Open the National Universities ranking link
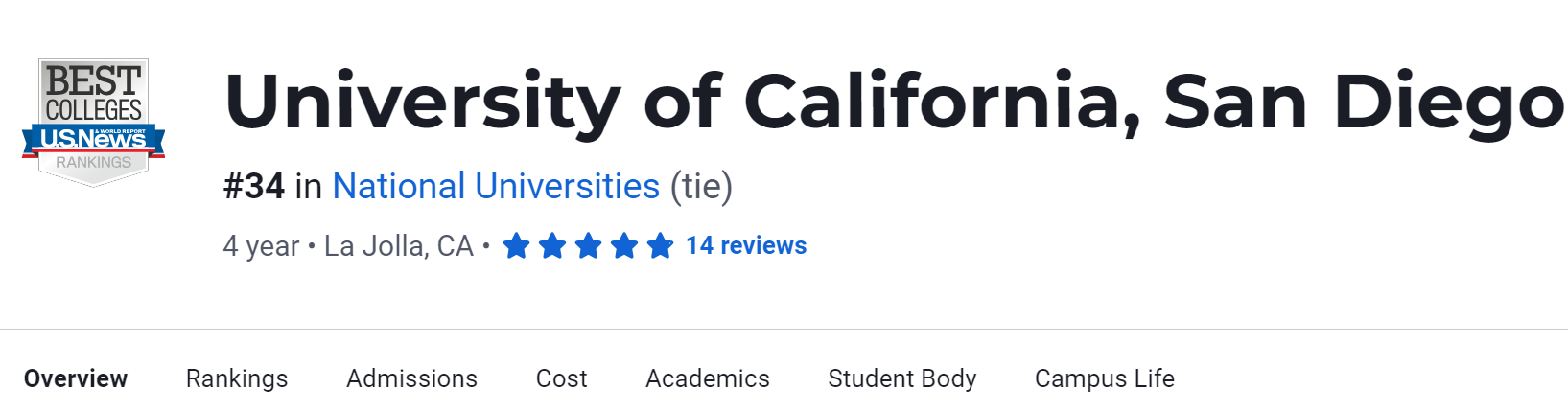 [496, 186]
